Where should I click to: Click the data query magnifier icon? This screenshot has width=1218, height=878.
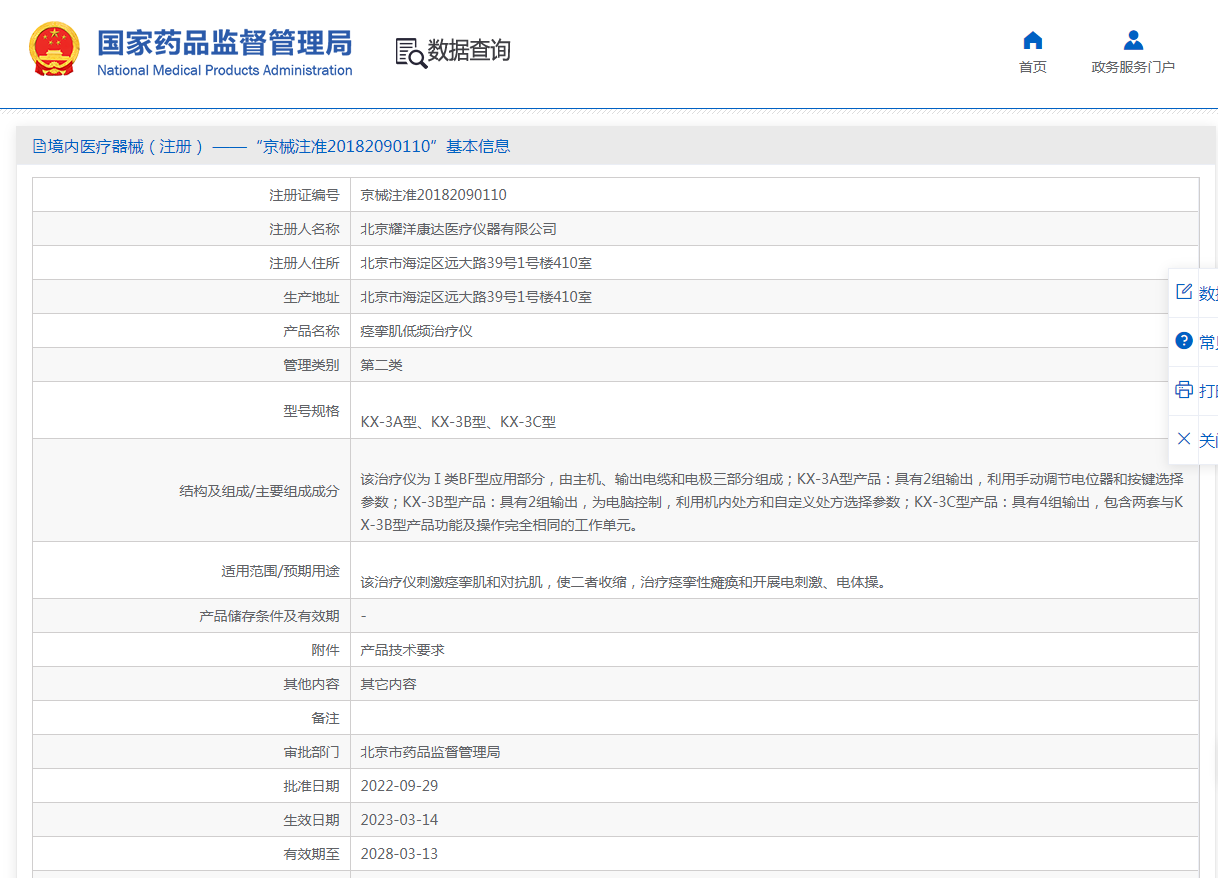411,52
